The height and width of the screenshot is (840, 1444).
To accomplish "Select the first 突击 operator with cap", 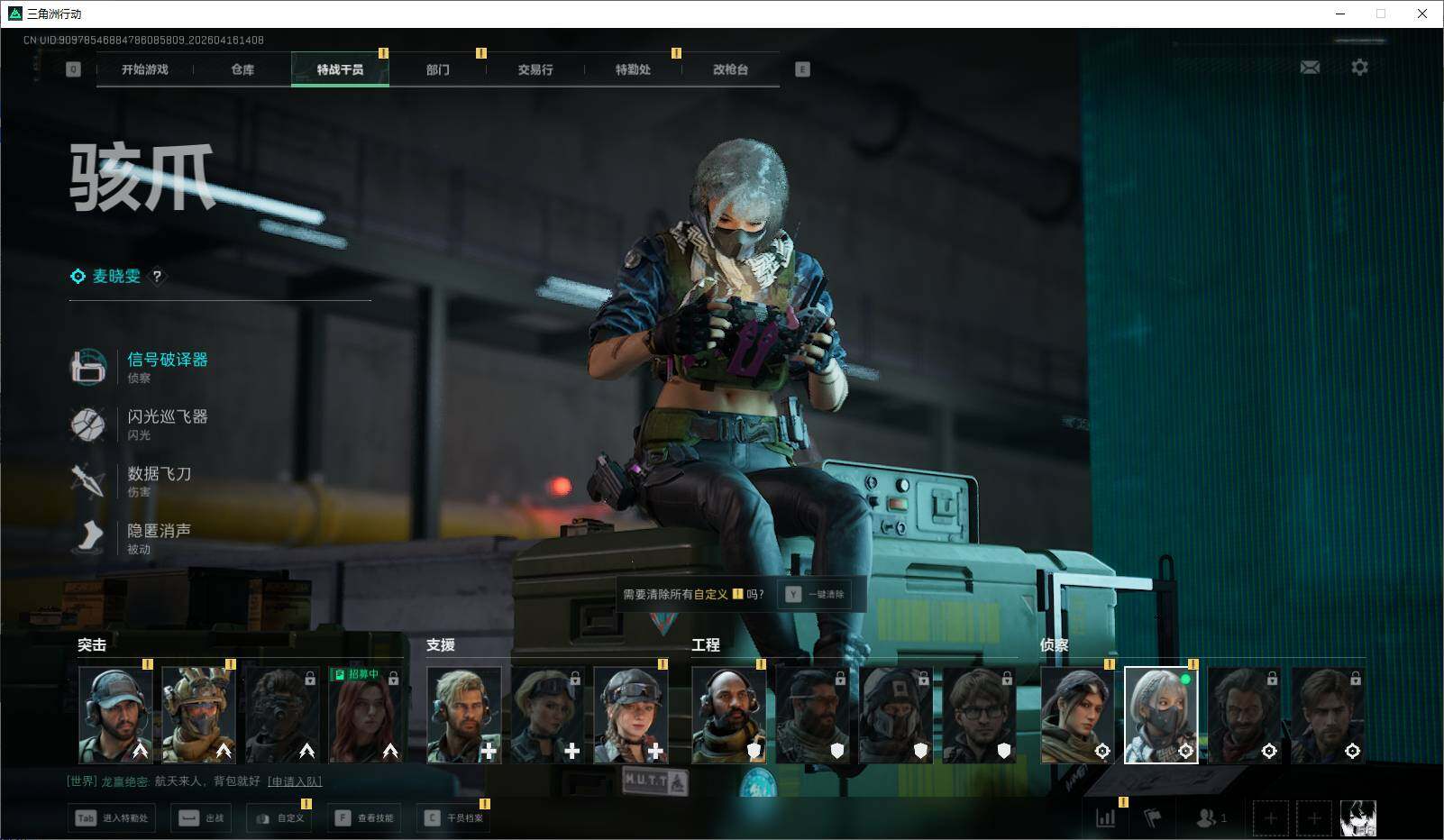I will pyautogui.click(x=114, y=715).
